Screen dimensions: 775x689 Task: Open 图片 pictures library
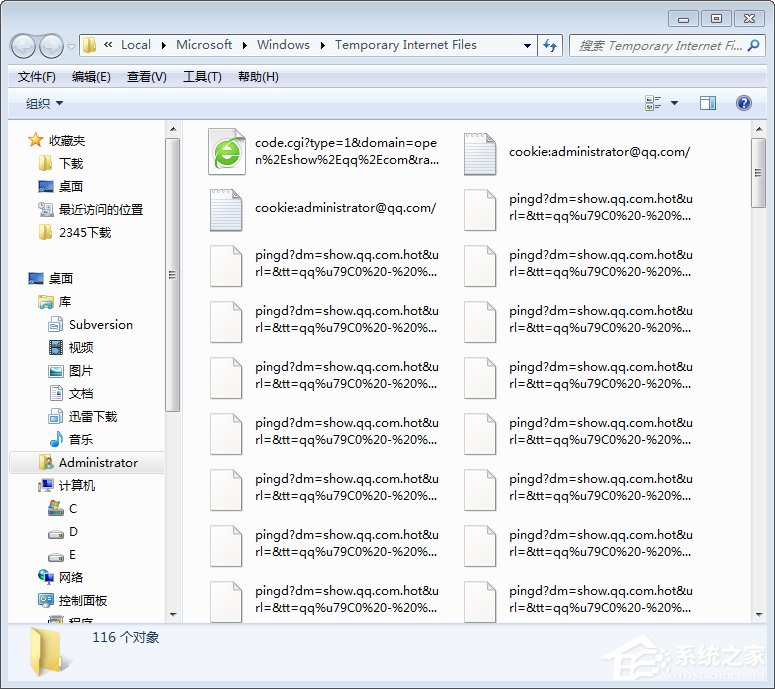pos(71,371)
